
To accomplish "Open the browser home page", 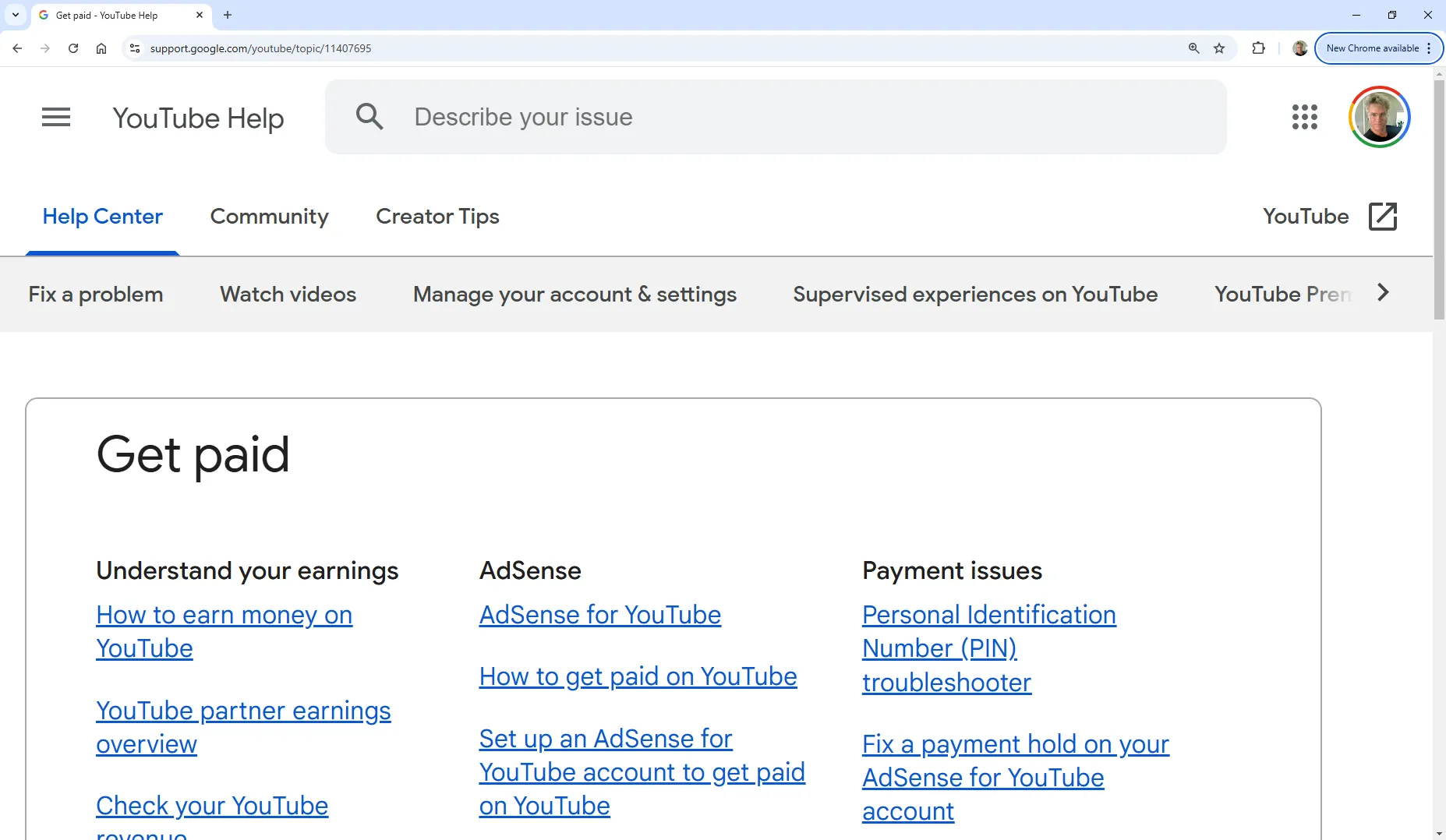I will pos(101,48).
